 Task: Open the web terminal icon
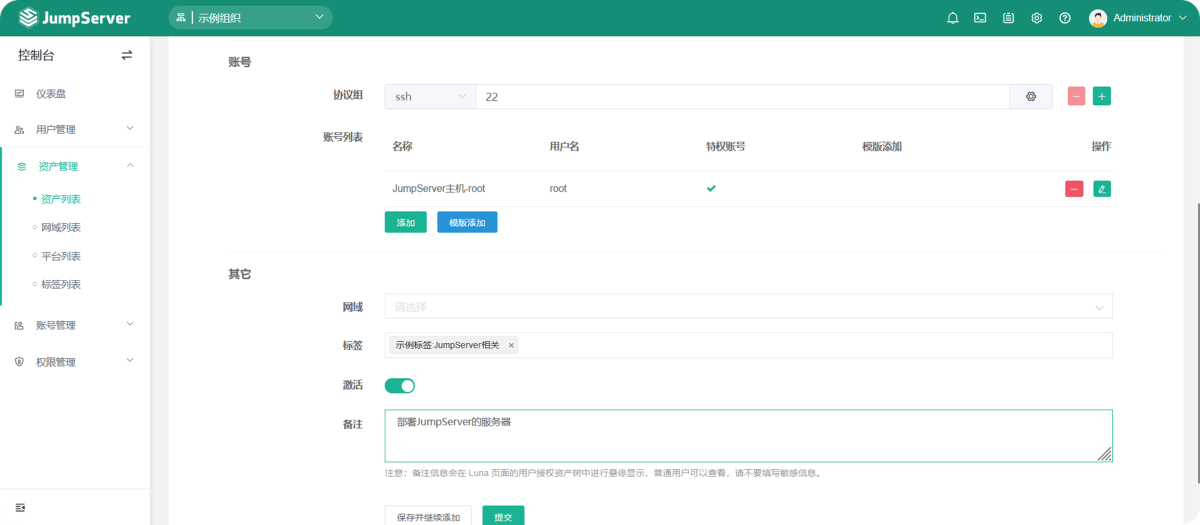[x=980, y=18]
